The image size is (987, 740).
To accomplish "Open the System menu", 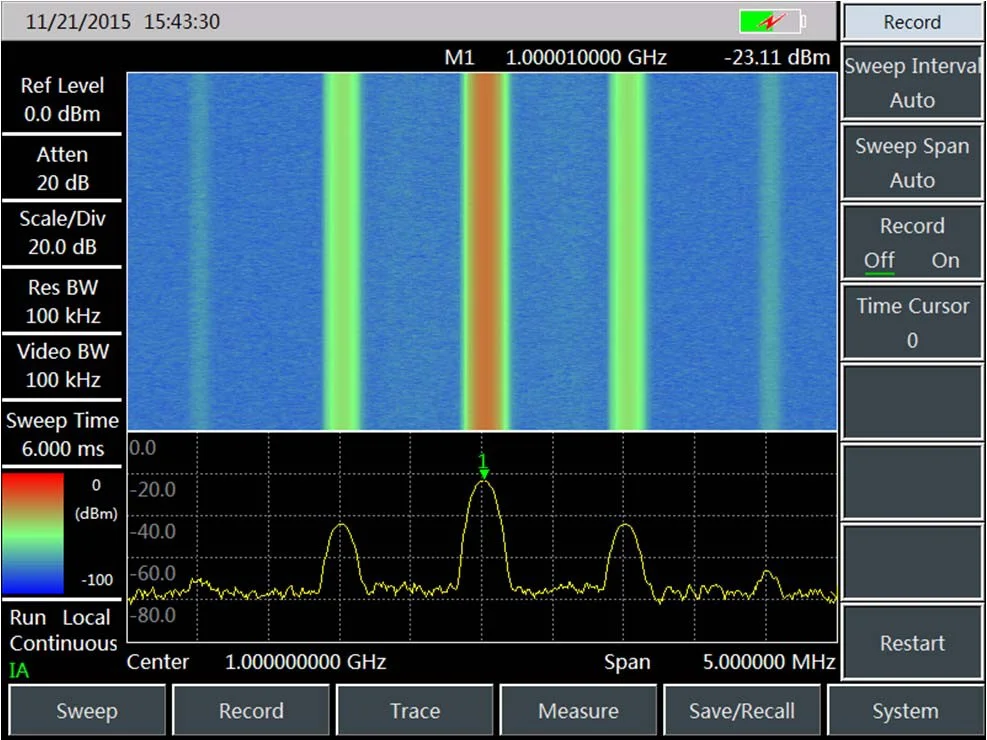I will [x=905, y=711].
